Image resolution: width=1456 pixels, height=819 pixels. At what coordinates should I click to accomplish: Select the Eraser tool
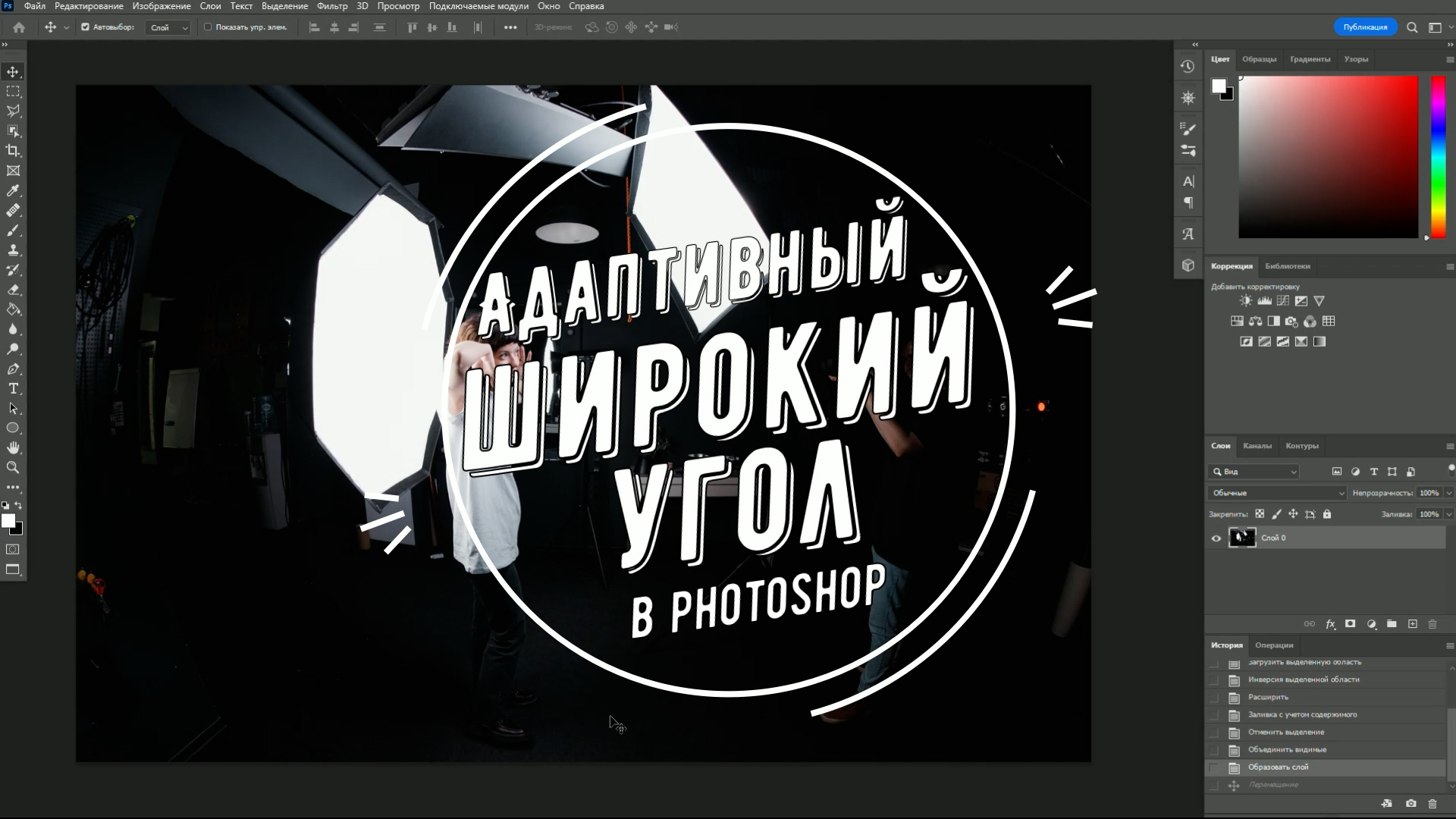pyautogui.click(x=13, y=290)
